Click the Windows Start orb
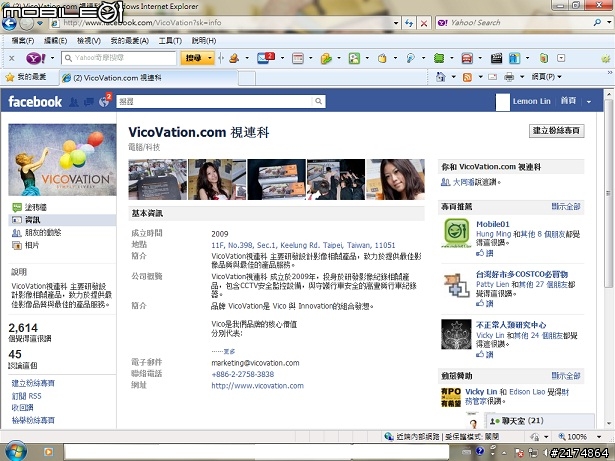 (16, 451)
